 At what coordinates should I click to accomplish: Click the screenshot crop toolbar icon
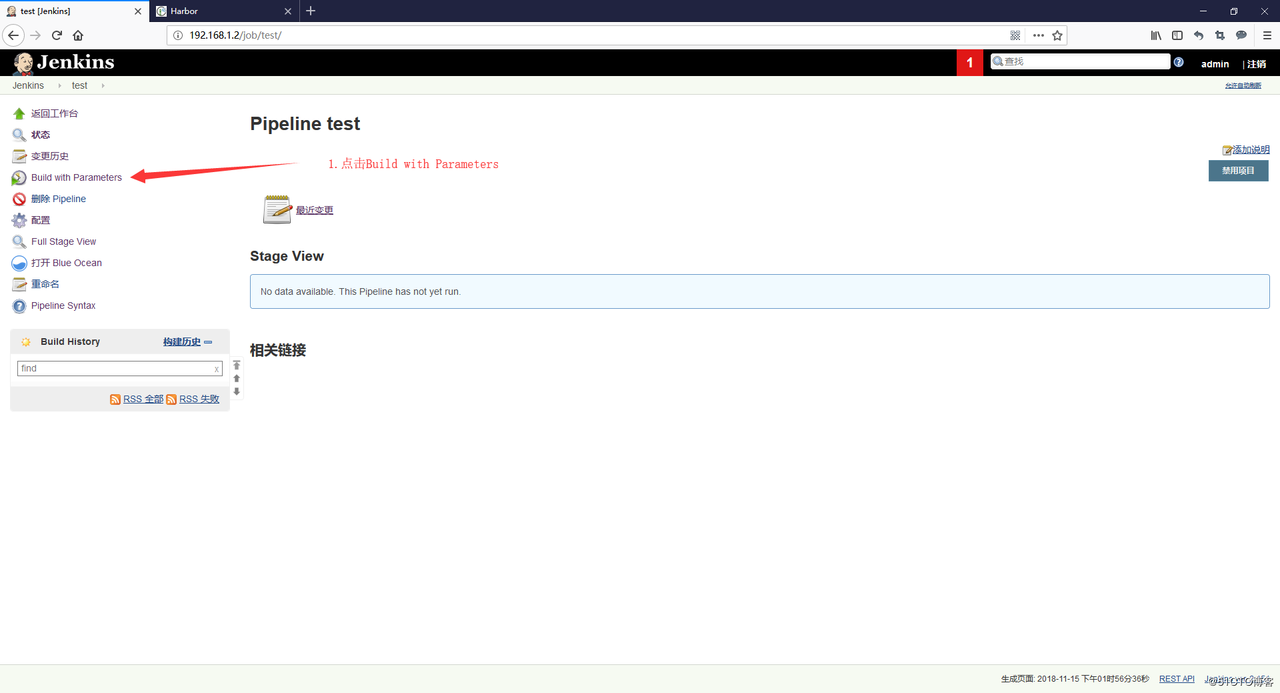[1220, 35]
